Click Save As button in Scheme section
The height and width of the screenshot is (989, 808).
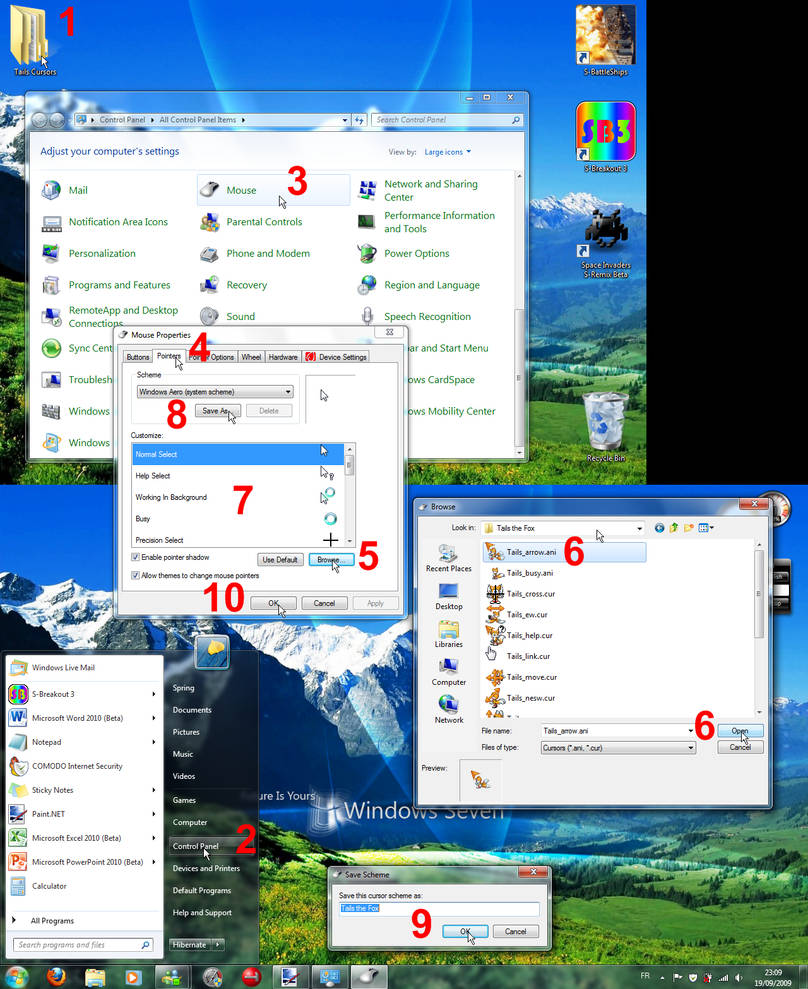[x=218, y=411]
